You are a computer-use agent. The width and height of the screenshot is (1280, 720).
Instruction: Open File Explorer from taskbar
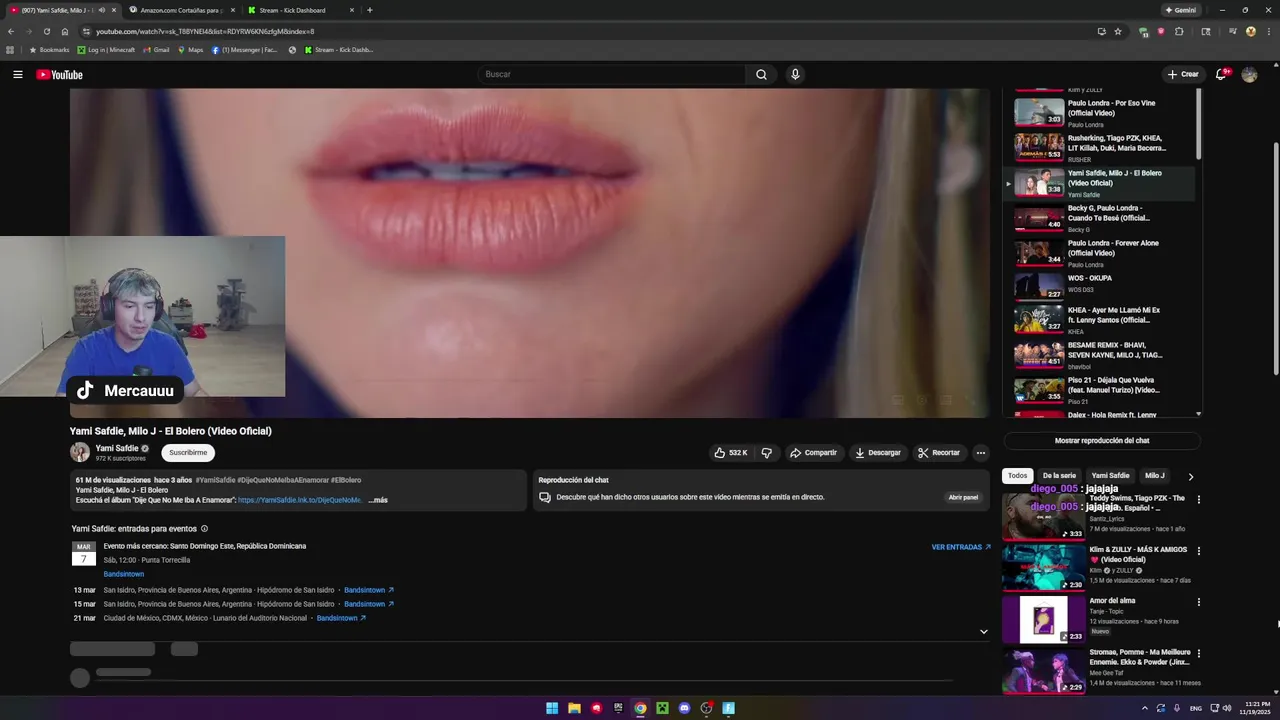[574, 708]
